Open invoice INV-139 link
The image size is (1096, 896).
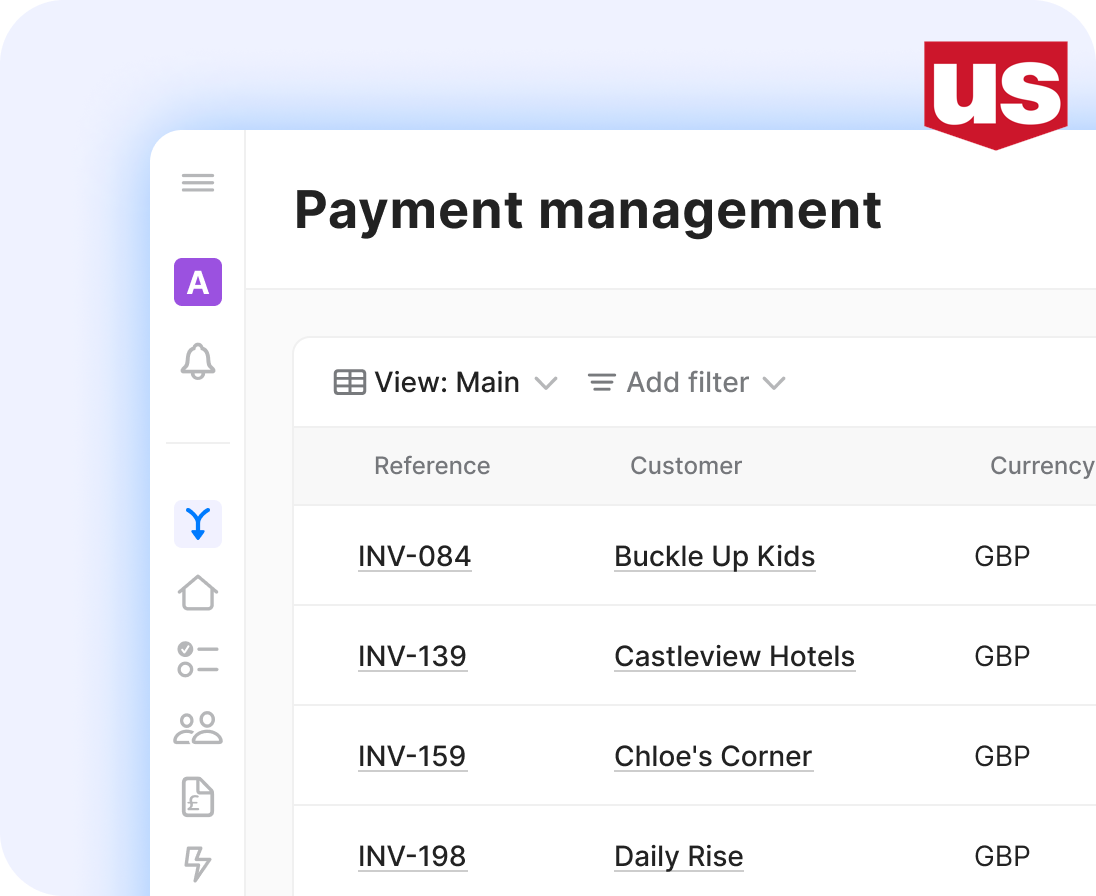point(412,657)
